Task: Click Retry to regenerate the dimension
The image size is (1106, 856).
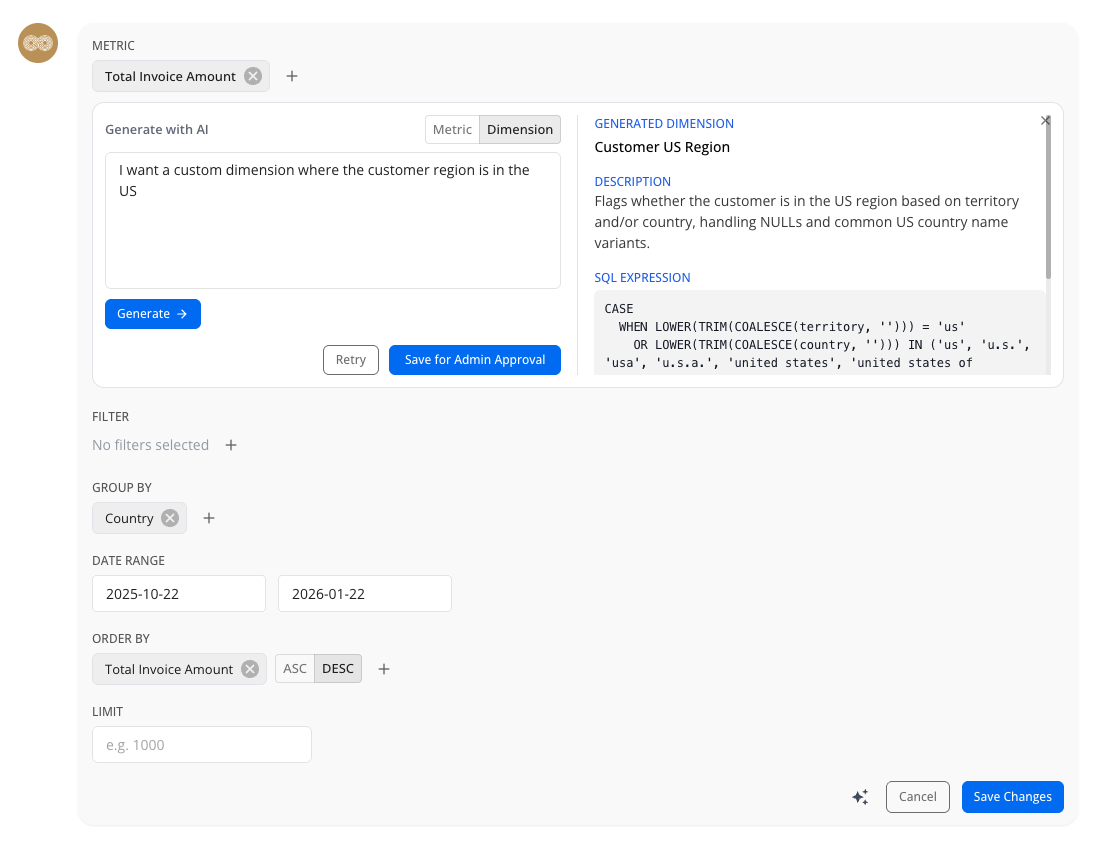Action: [350, 360]
